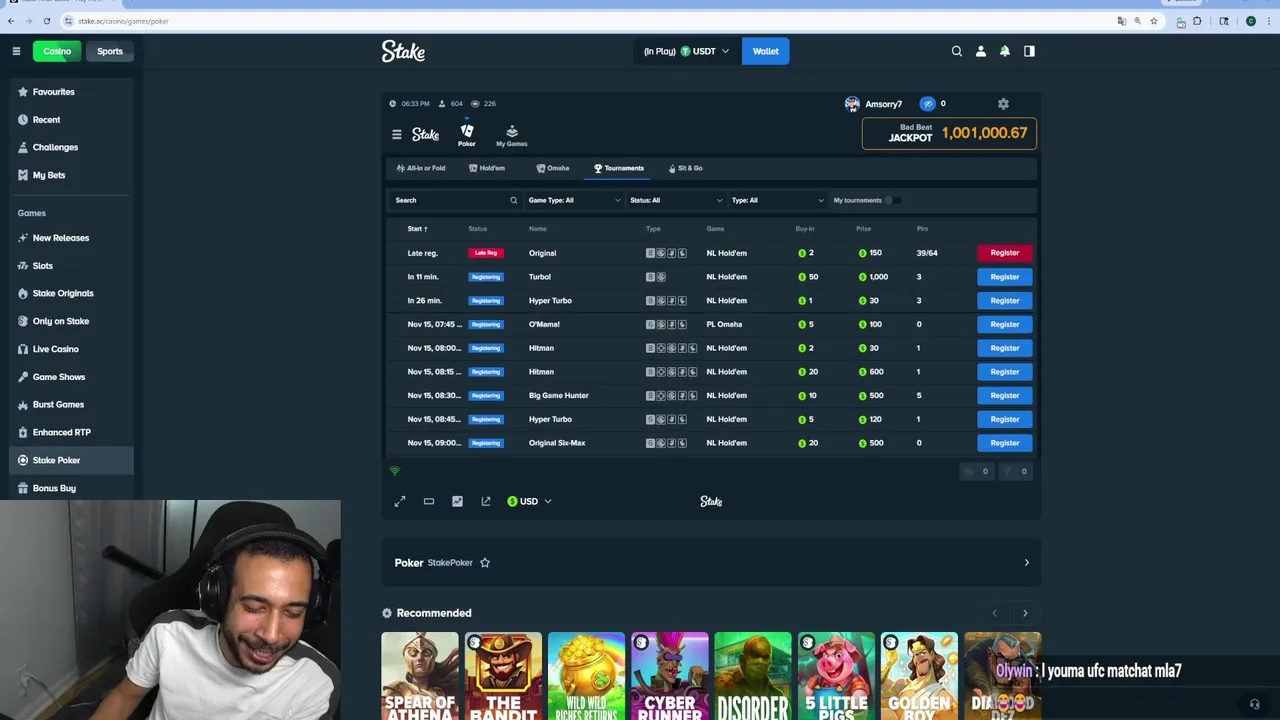
Task: Open the Recent games section
Action: pyautogui.click(x=70, y=120)
